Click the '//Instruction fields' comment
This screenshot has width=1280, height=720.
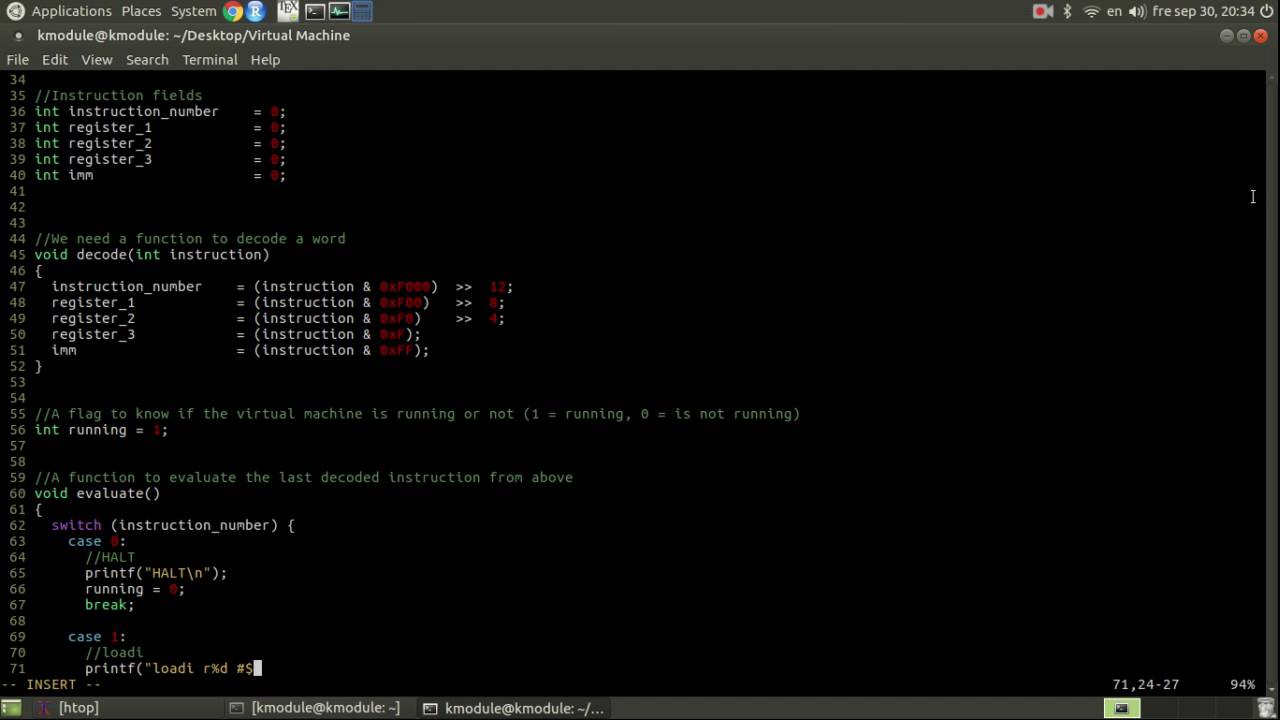pyautogui.click(x=118, y=95)
